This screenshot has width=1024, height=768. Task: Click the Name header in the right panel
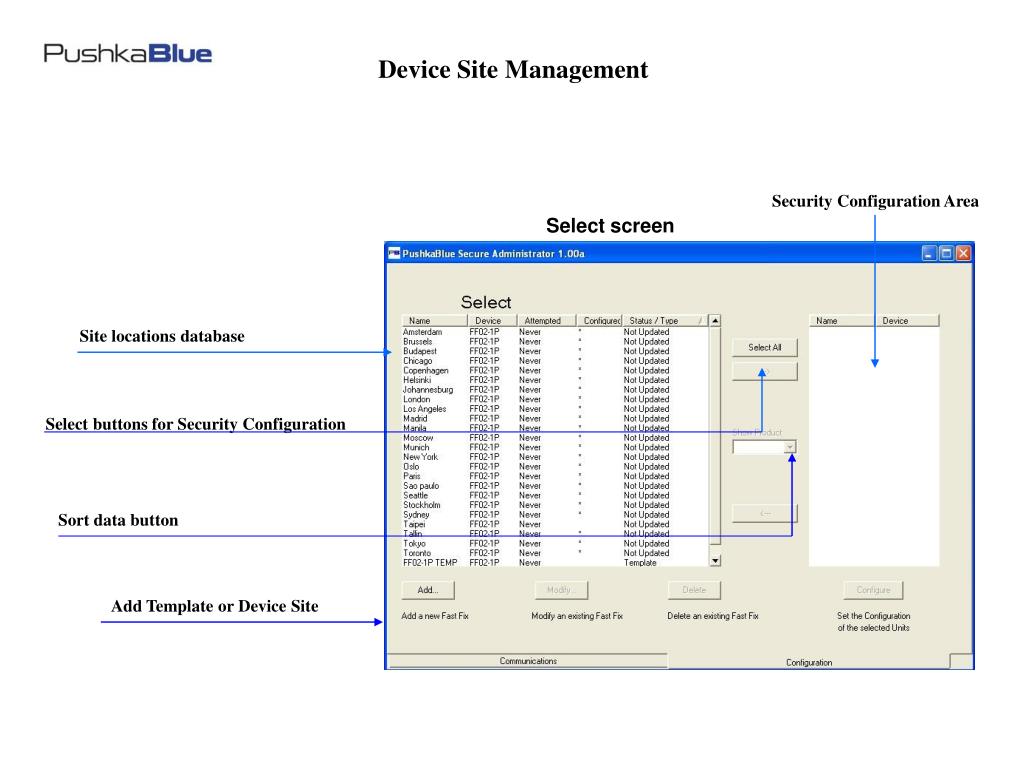click(842, 321)
